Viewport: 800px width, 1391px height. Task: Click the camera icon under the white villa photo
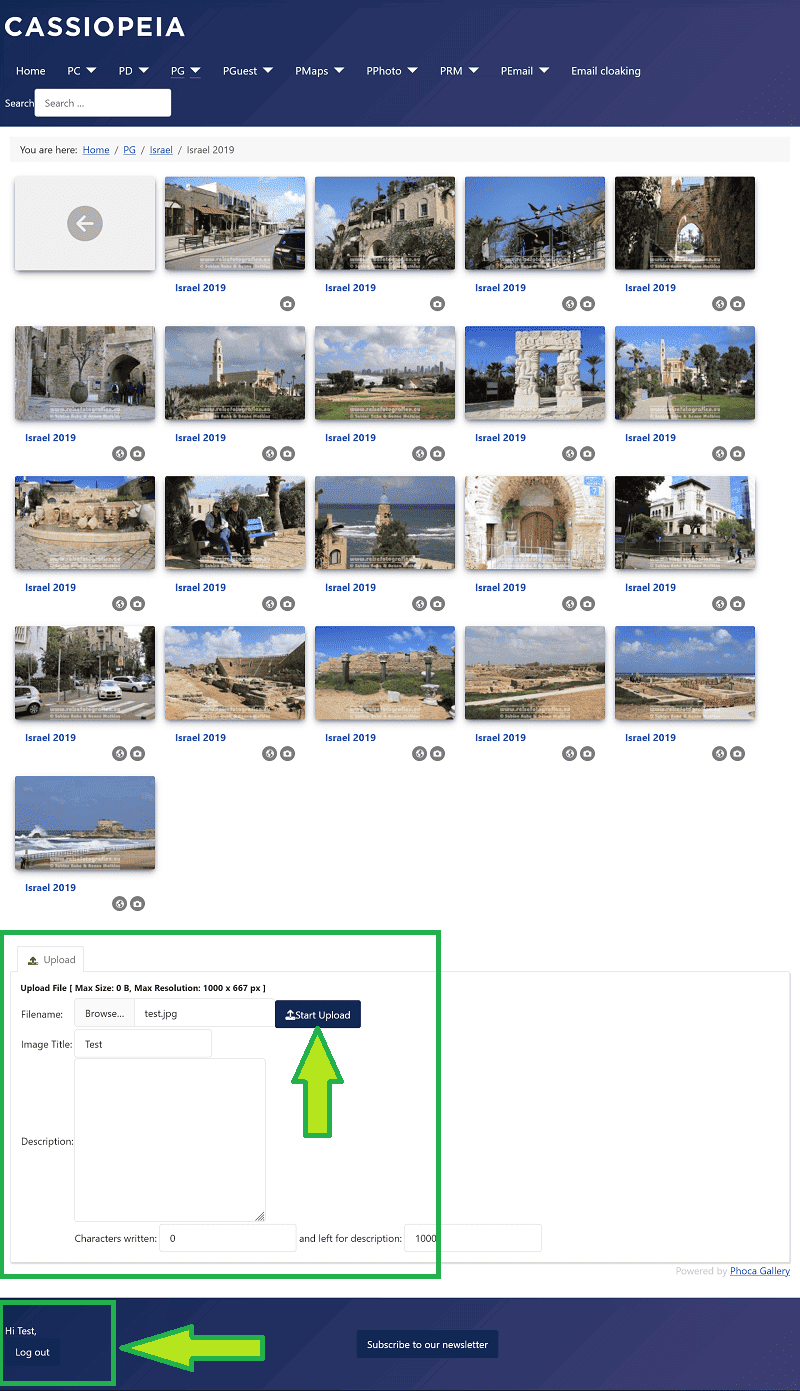[x=737, y=604]
